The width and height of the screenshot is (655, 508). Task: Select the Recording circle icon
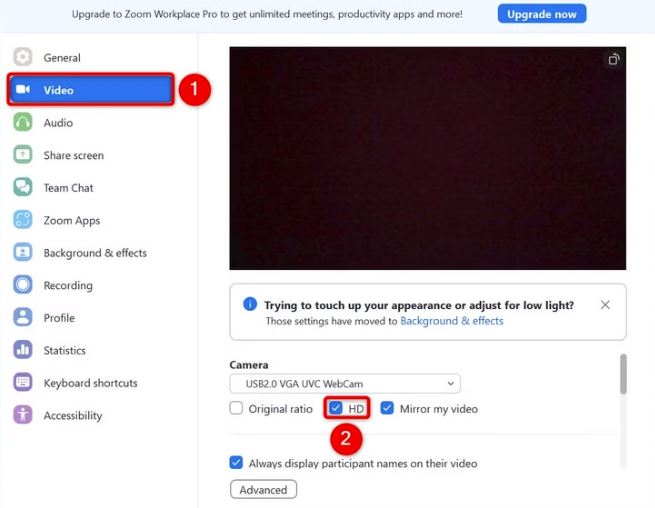point(23,285)
